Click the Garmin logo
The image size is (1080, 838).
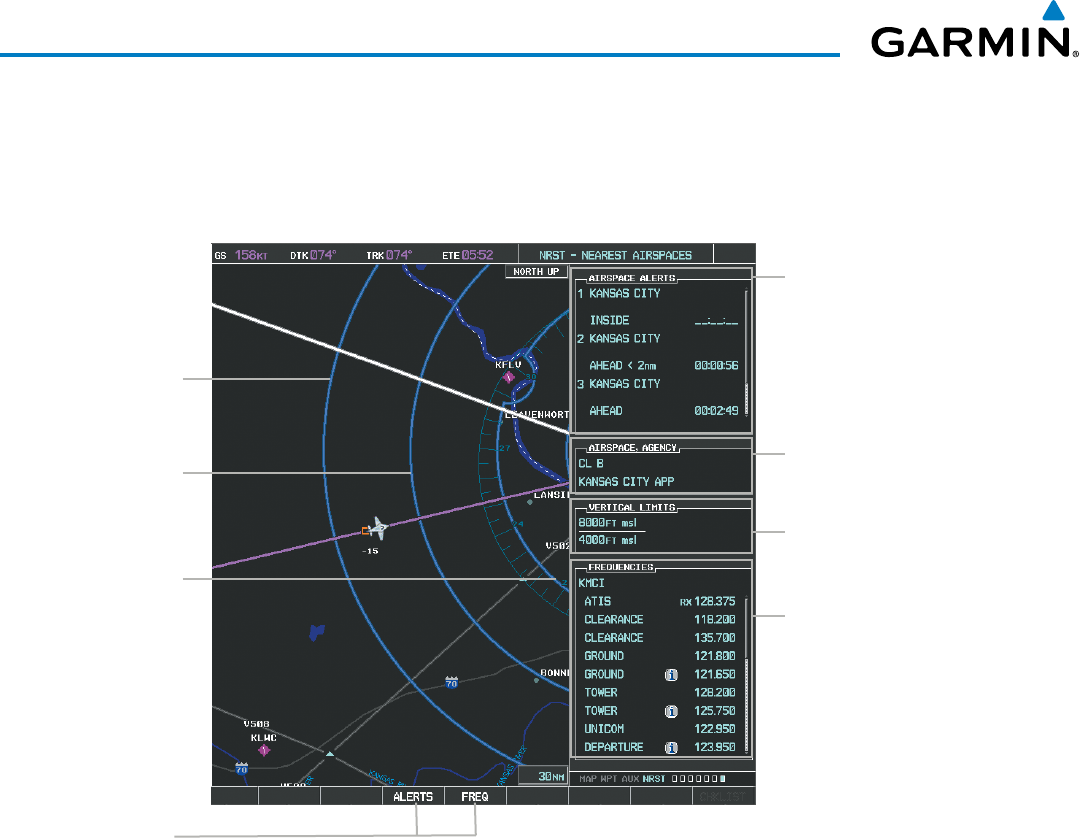(x=974, y=31)
